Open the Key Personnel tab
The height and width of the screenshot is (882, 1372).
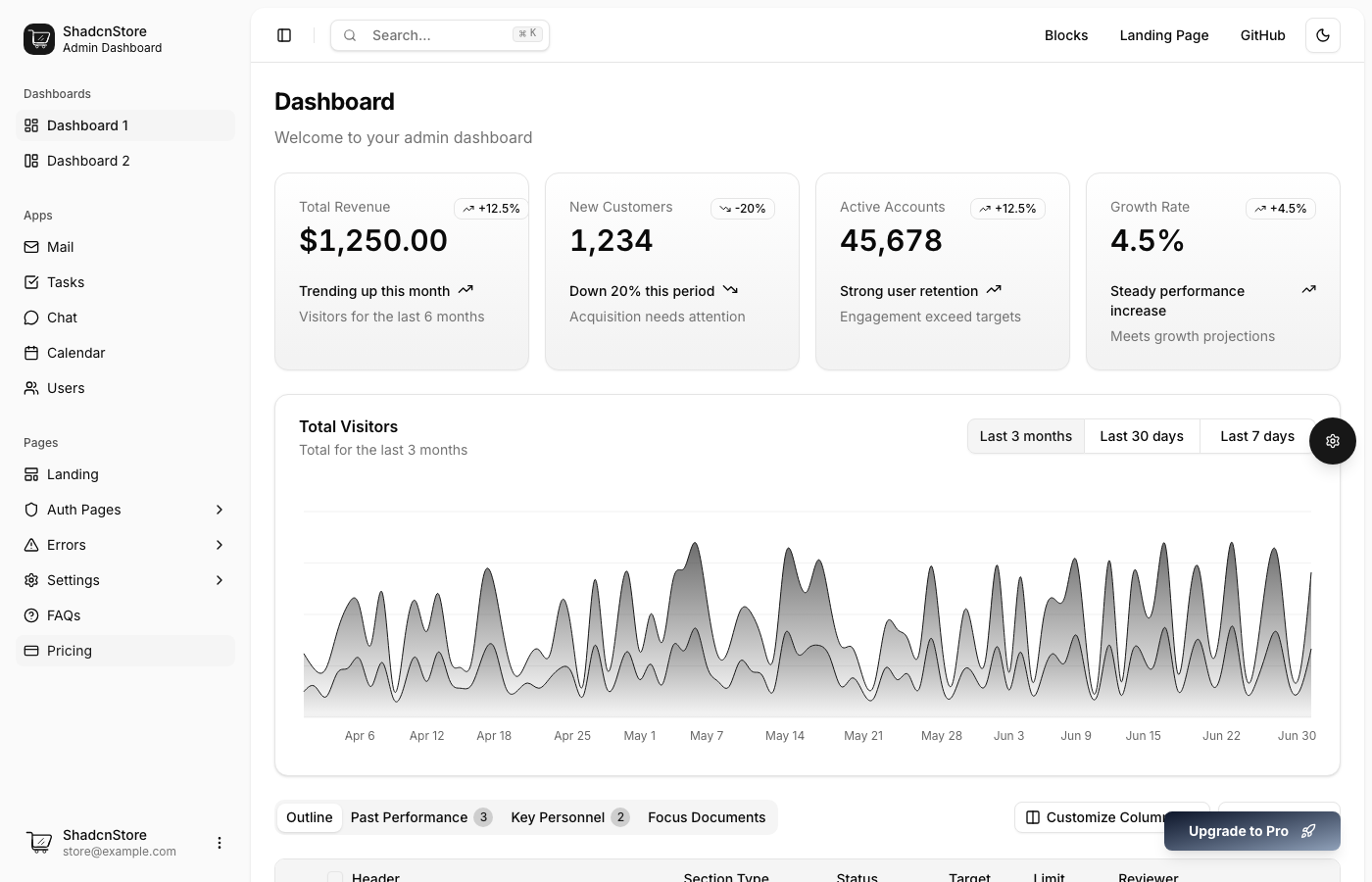pos(558,817)
